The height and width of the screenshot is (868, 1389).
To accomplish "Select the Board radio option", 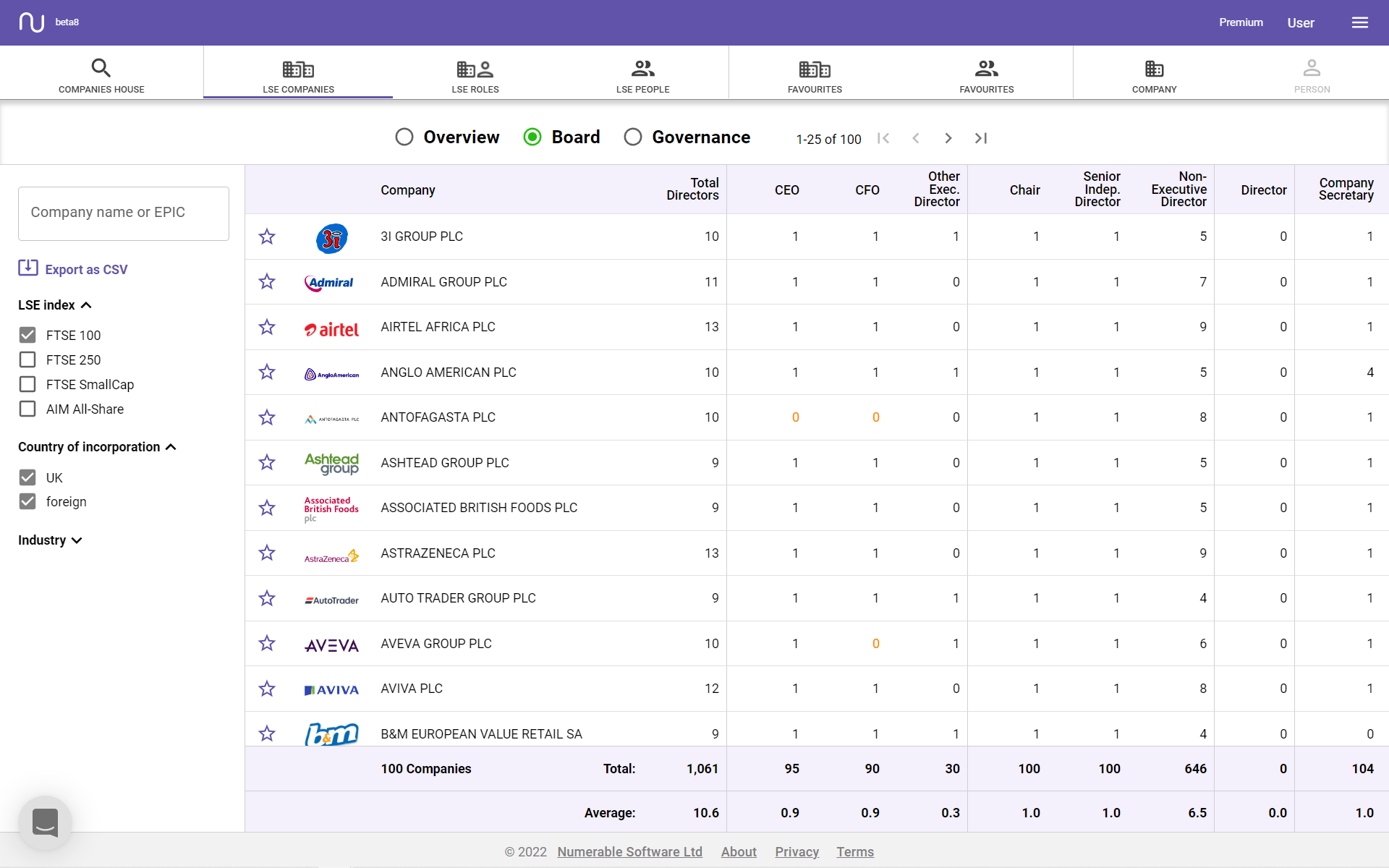I will [x=532, y=137].
